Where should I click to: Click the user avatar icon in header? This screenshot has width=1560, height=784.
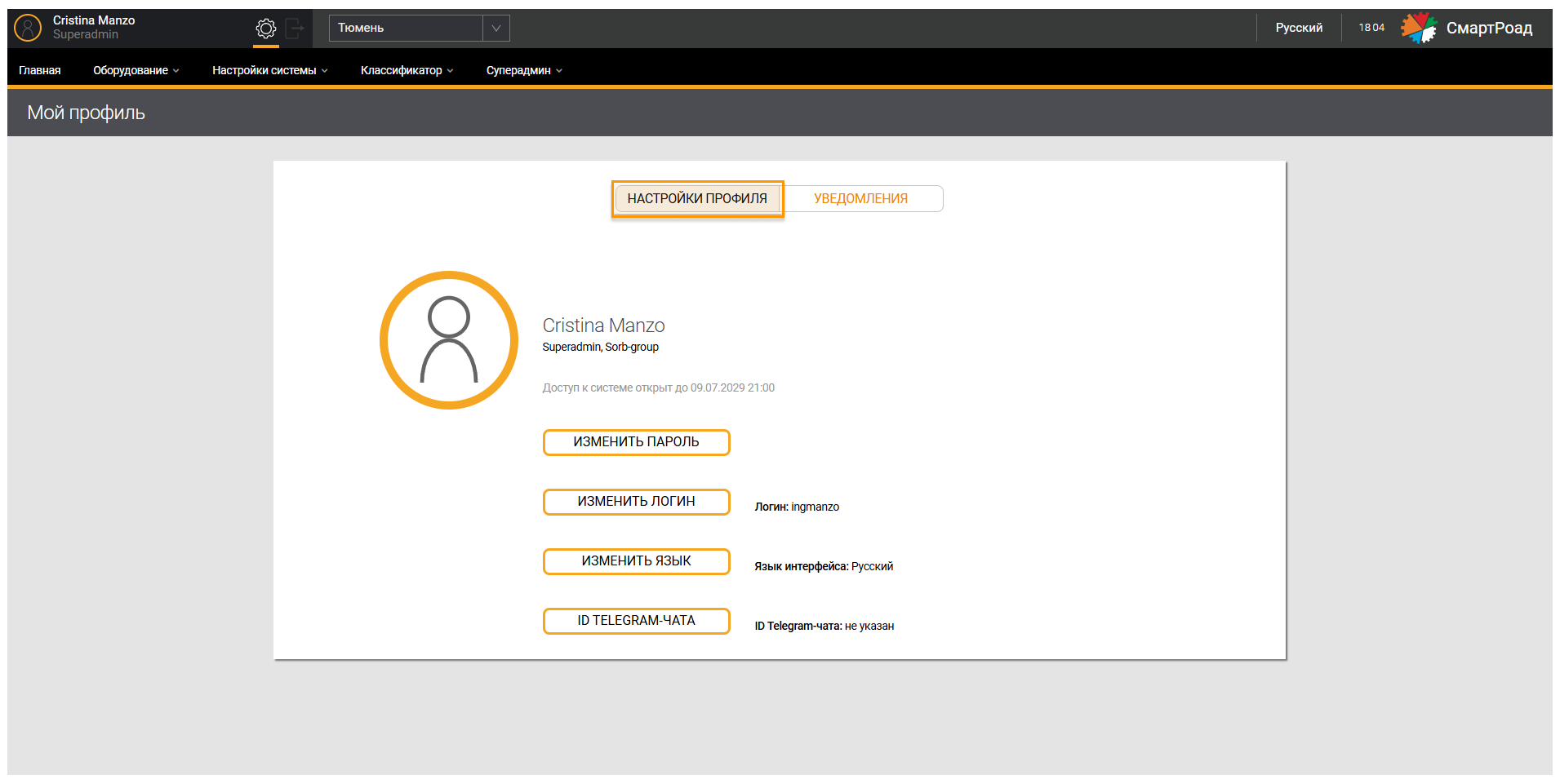click(x=28, y=28)
